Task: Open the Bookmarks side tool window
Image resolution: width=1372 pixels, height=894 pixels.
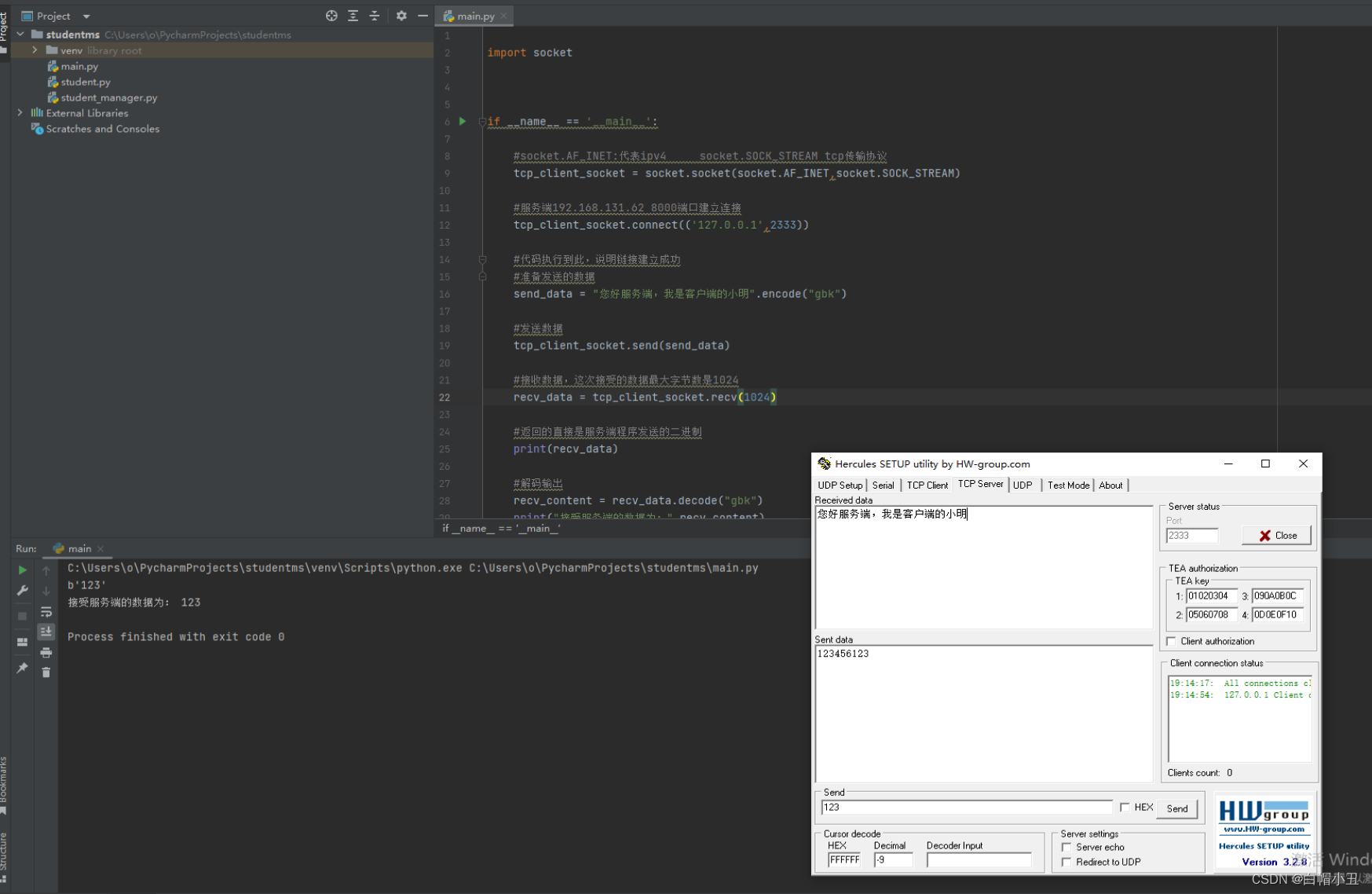Action: [4, 786]
